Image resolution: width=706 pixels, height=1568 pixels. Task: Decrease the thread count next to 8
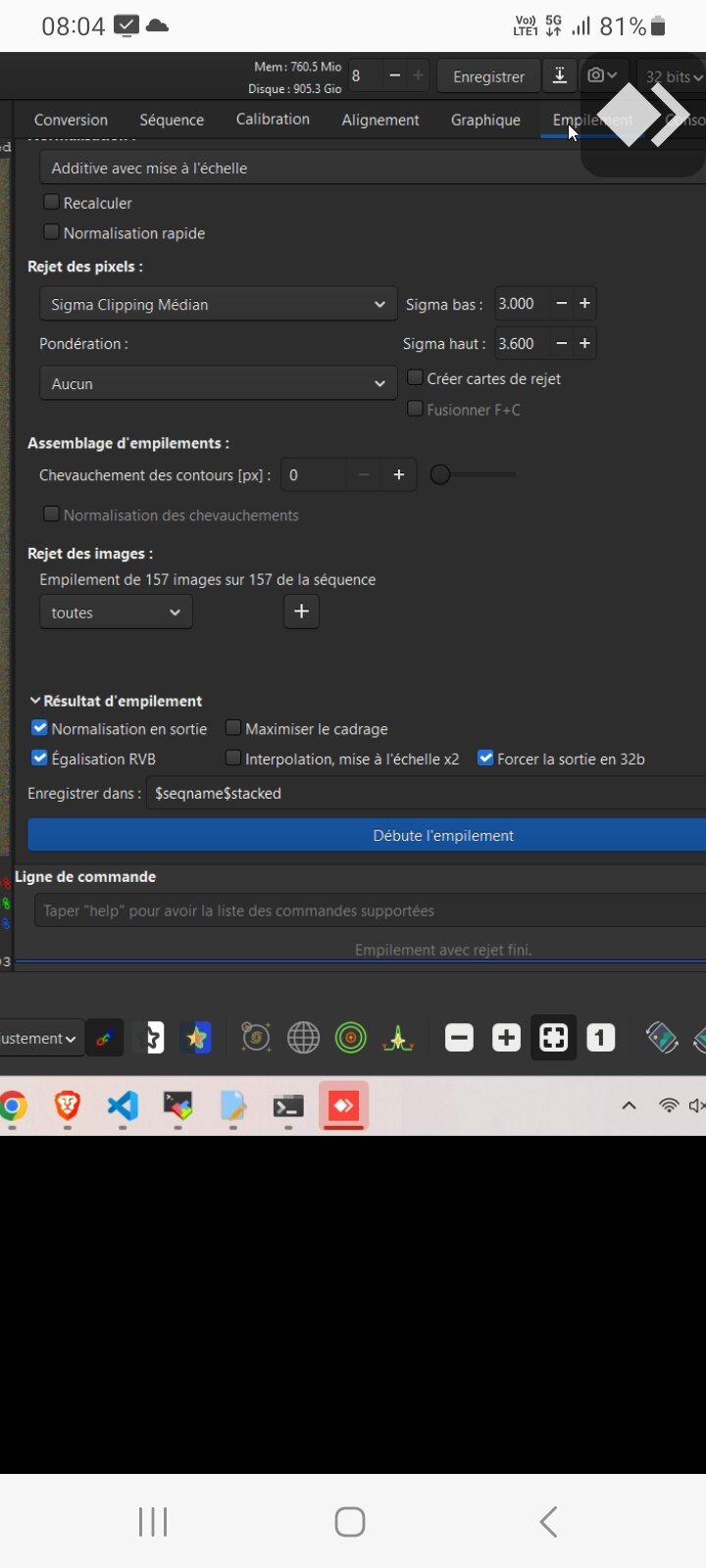pyautogui.click(x=394, y=75)
